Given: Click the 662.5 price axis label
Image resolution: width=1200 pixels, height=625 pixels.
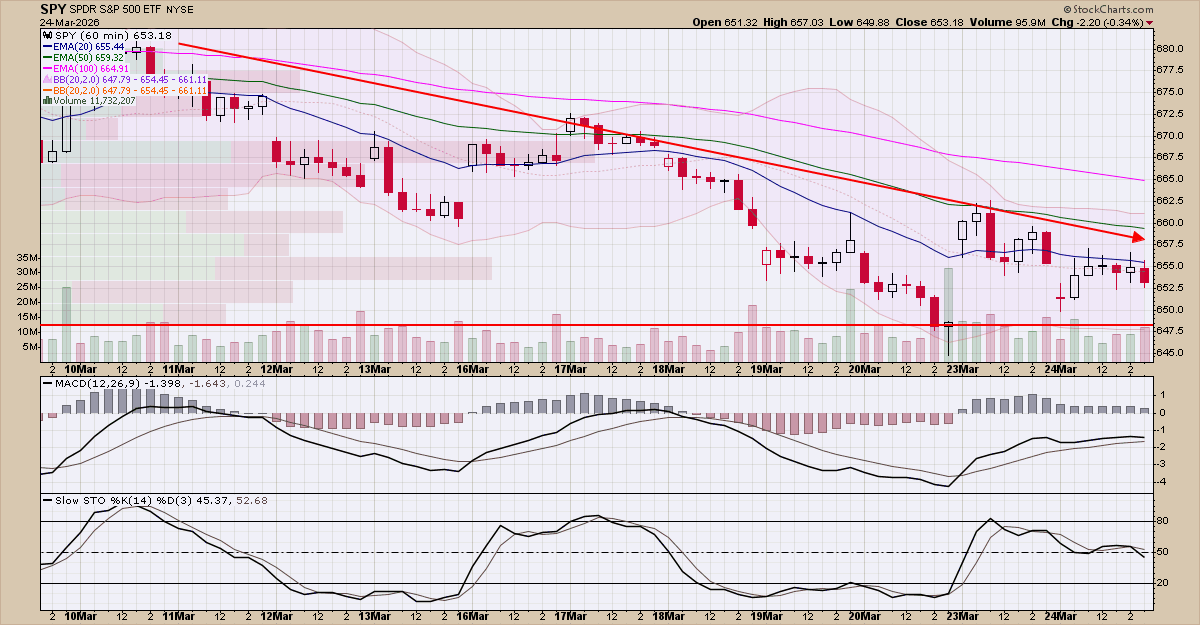Looking at the screenshot, I should [1170, 200].
